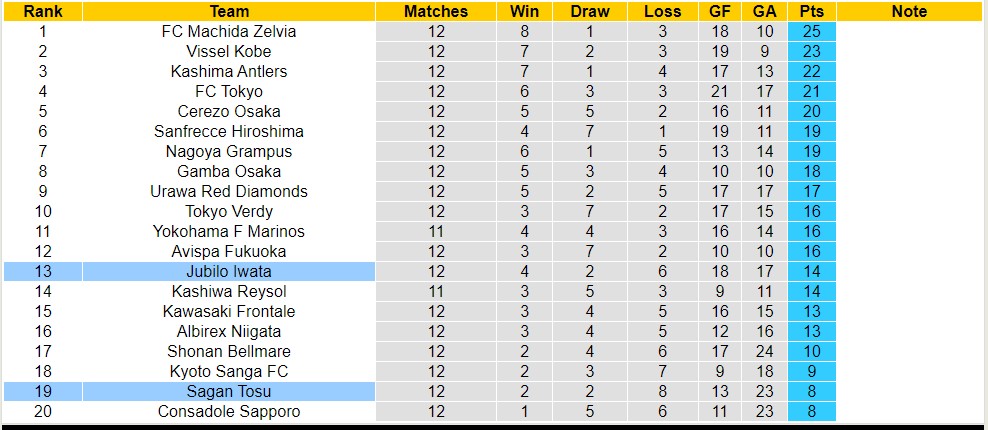Click the Yokohama F Marinos entry

coord(229,231)
